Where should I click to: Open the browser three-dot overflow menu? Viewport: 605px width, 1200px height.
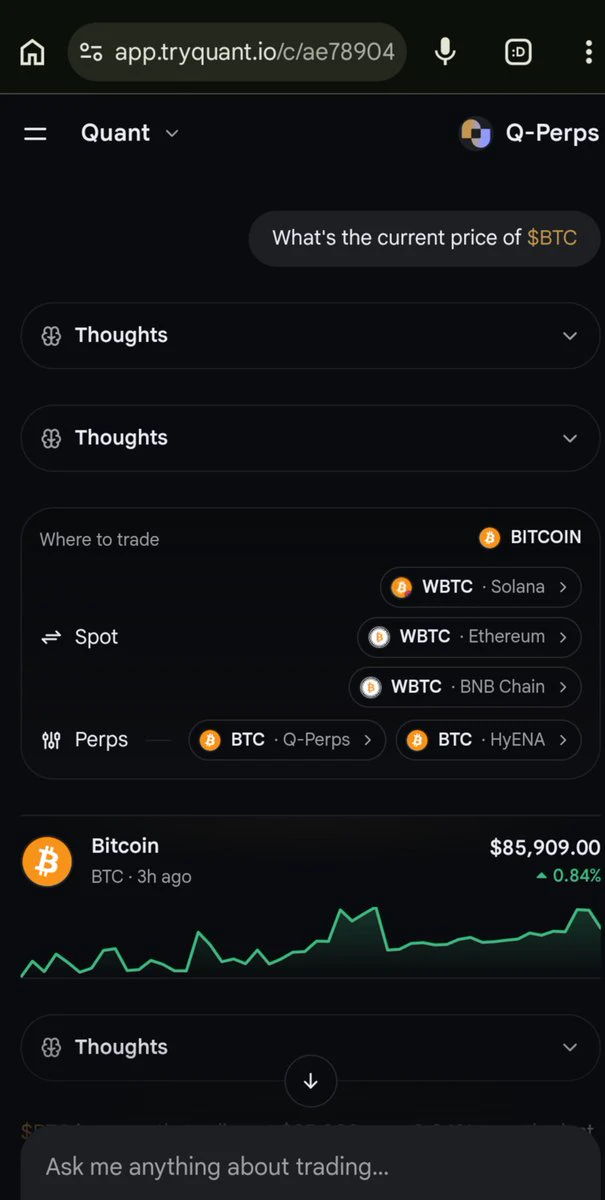[x=588, y=52]
